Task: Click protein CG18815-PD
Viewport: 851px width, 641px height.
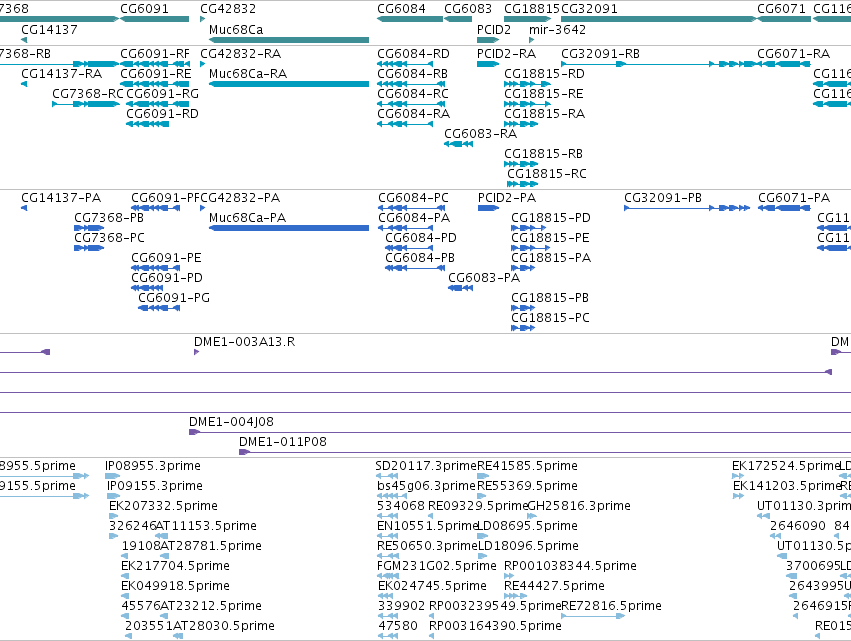Action: click(x=551, y=218)
